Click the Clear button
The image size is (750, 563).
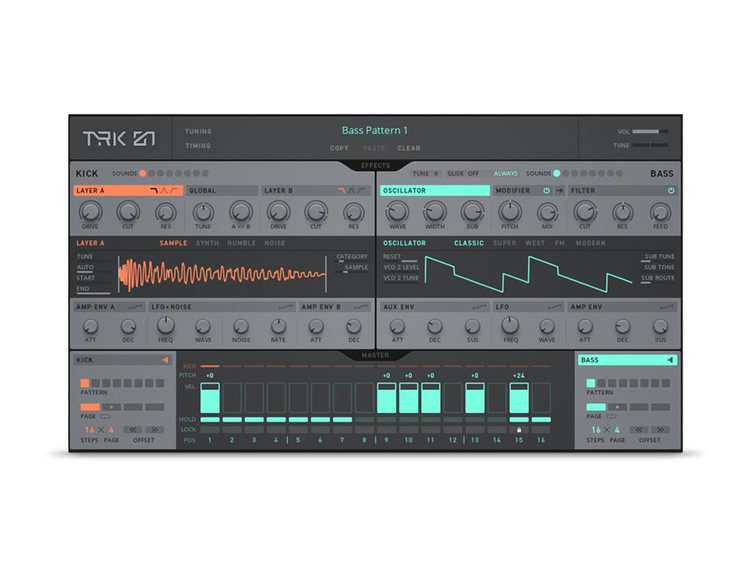[x=409, y=148]
